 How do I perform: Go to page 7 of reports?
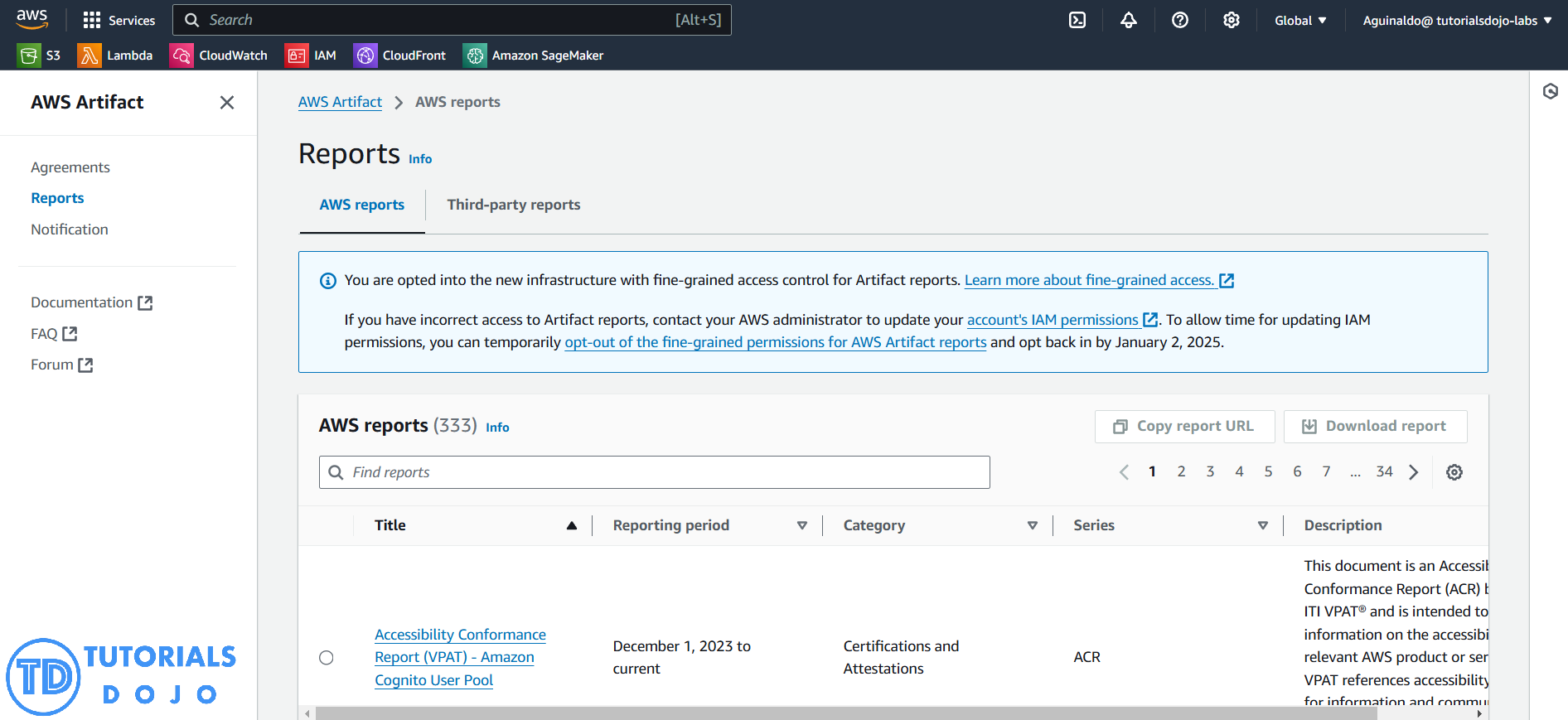[1326, 471]
